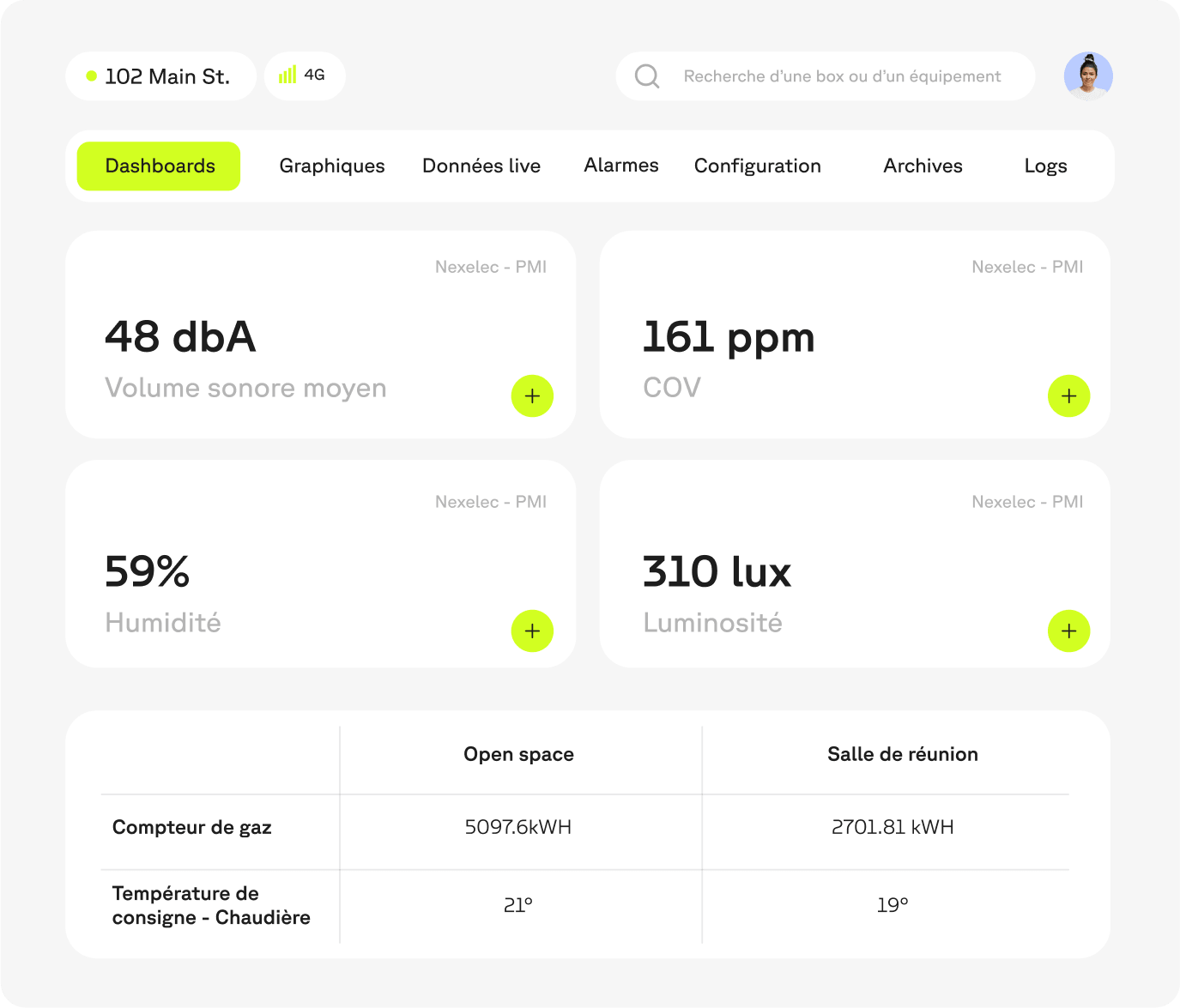Open the Logs tab

(1045, 166)
